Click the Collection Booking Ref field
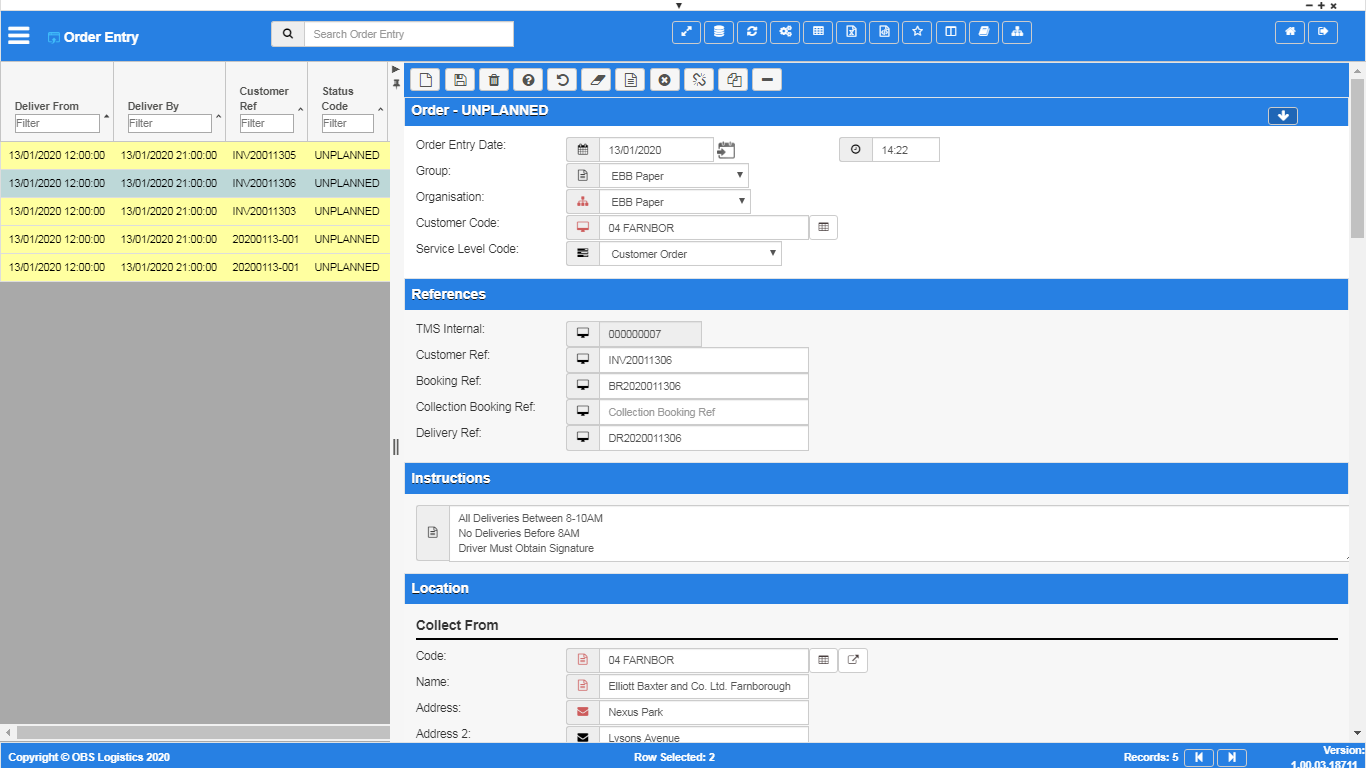This screenshot has height=769, width=1366. click(x=703, y=412)
